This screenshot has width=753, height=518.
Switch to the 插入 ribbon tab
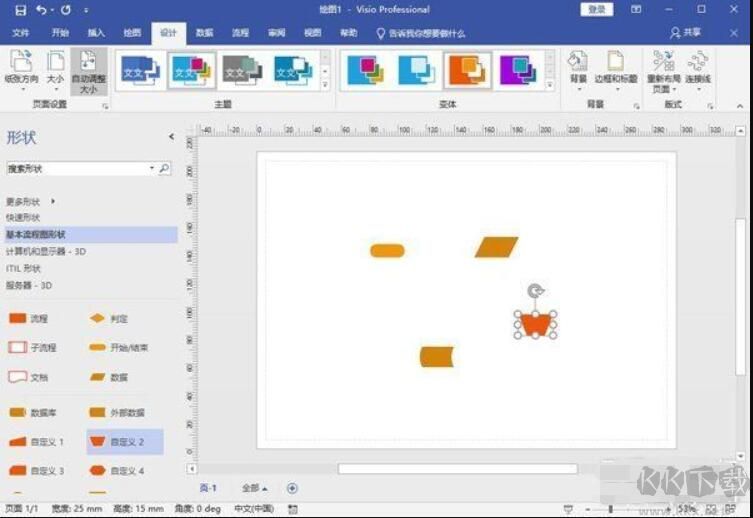[96, 33]
